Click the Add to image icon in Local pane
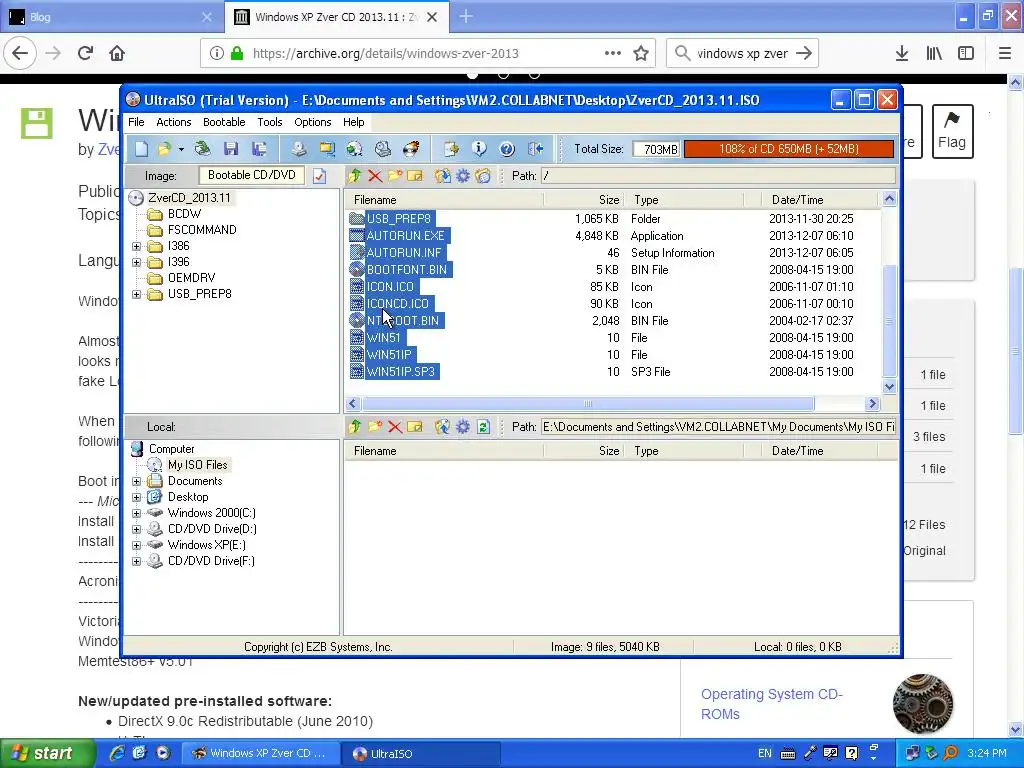1024x768 pixels. pyautogui.click(x=443, y=426)
